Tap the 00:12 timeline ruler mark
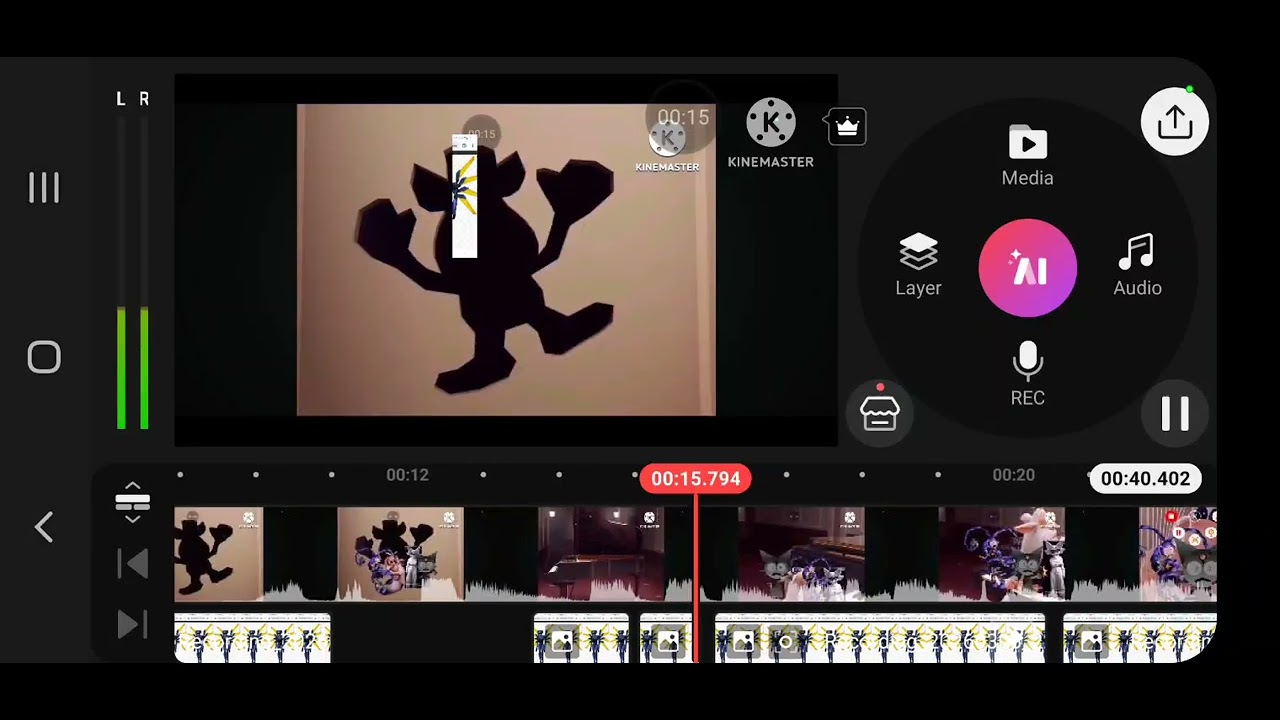 coord(407,475)
